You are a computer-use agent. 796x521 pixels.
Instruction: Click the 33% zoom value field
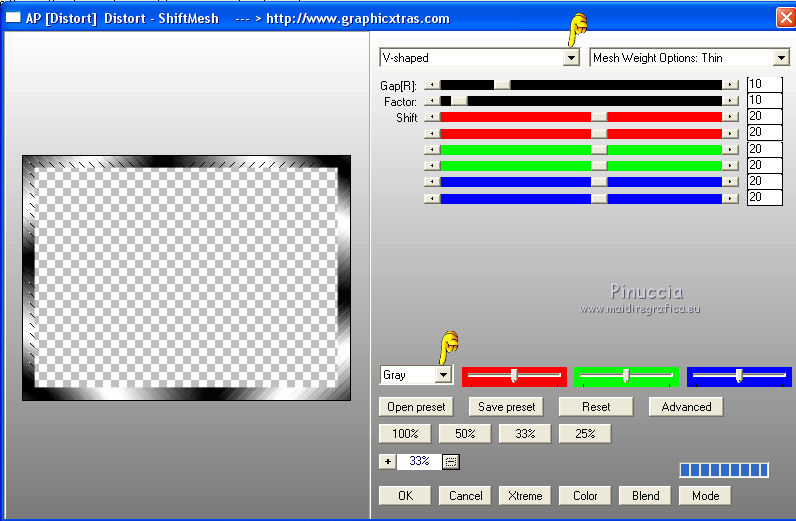point(419,461)
